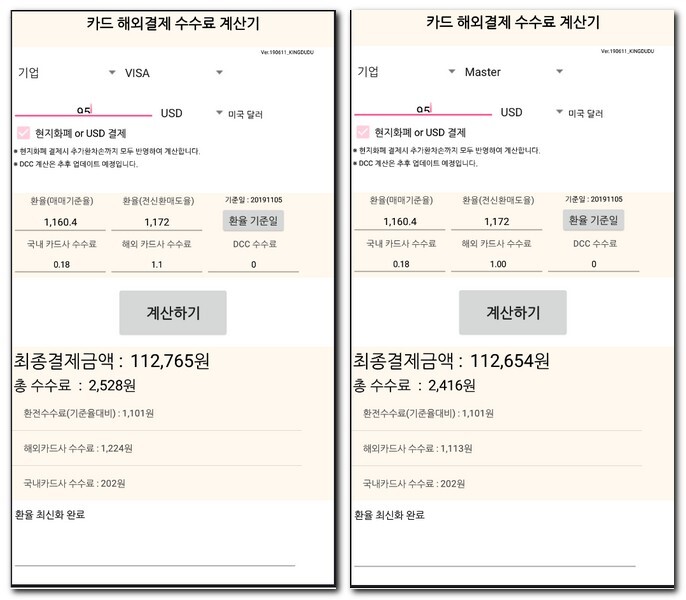
Task: Click 기준일 : 20191105 text in Master screen
Action: 593,199
